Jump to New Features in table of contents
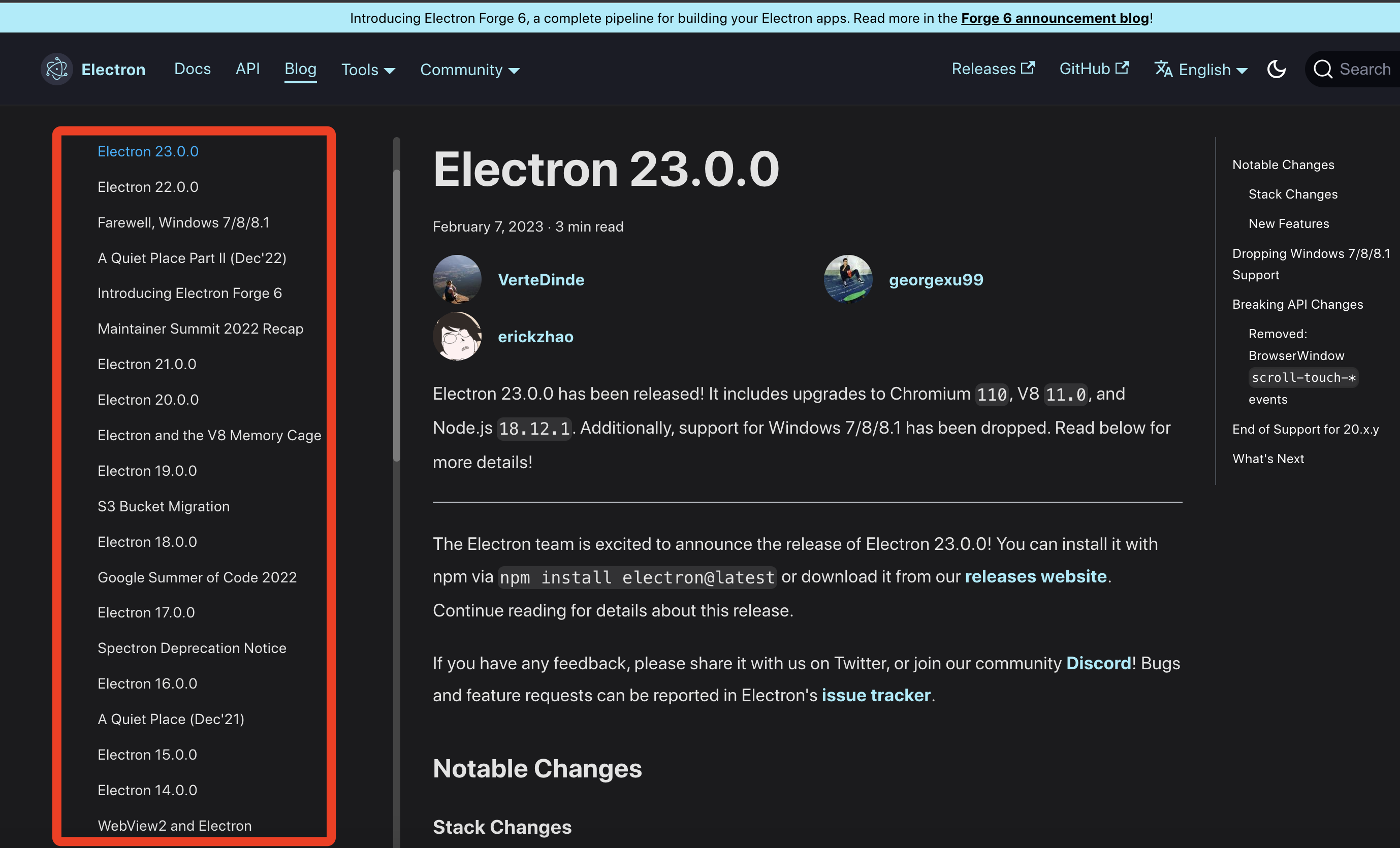Screen dimensions: 1400x848 tap(1289, 223)
